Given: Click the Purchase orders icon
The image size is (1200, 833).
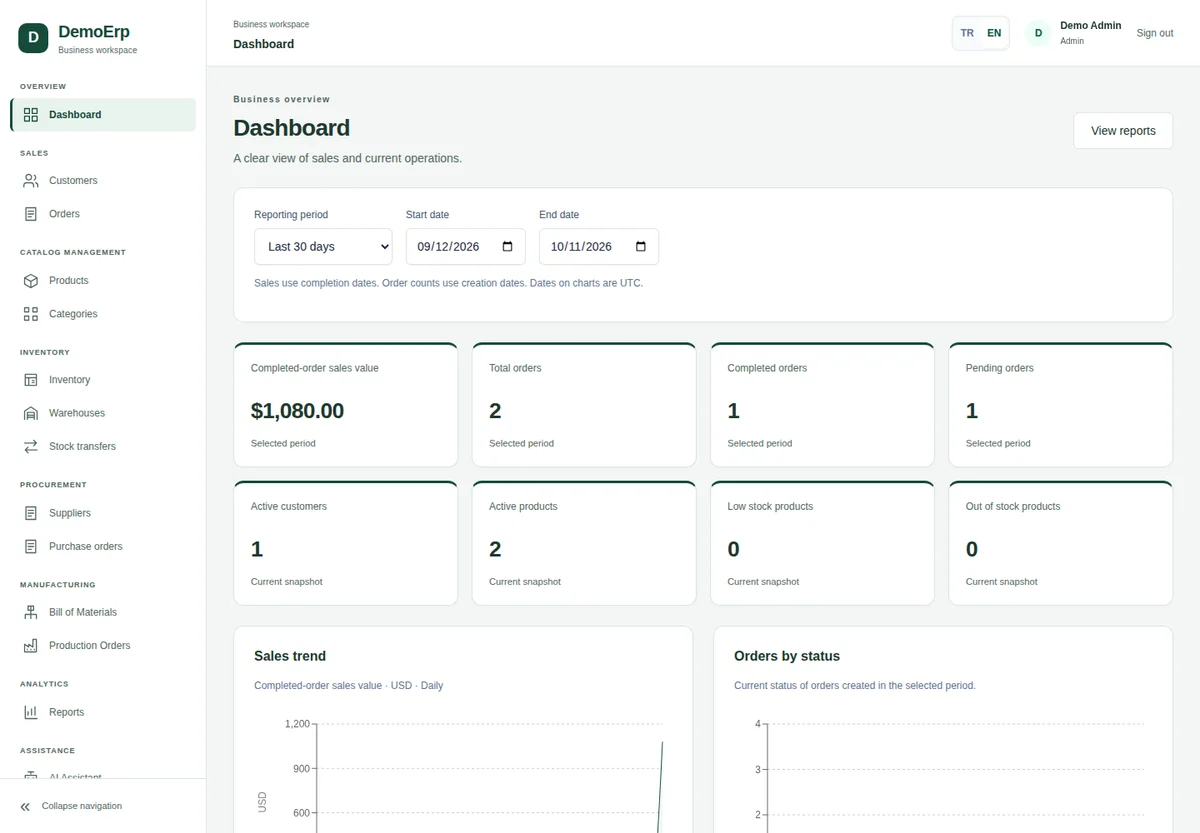Looking at the screenshot, I should (x=31, y=546).
